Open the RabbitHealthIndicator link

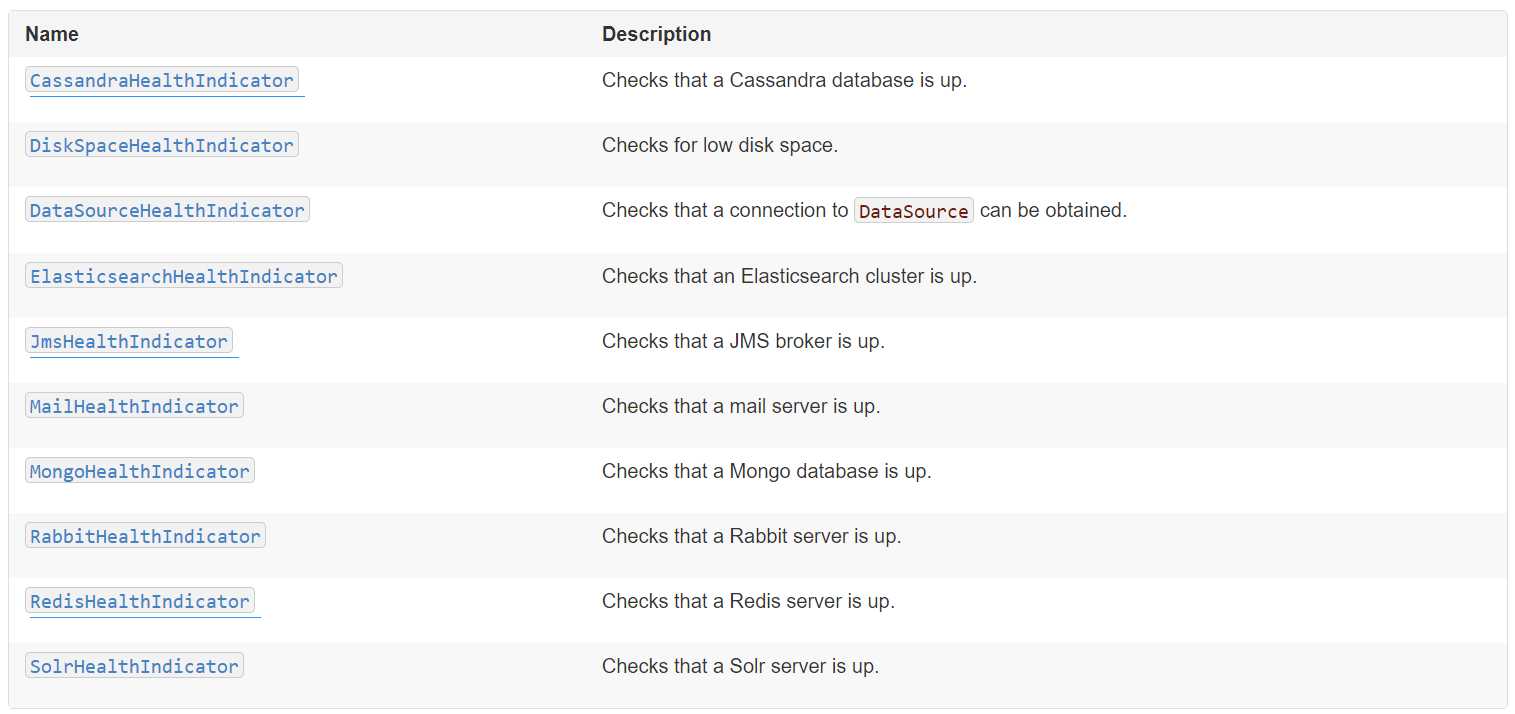pos(145,536)
